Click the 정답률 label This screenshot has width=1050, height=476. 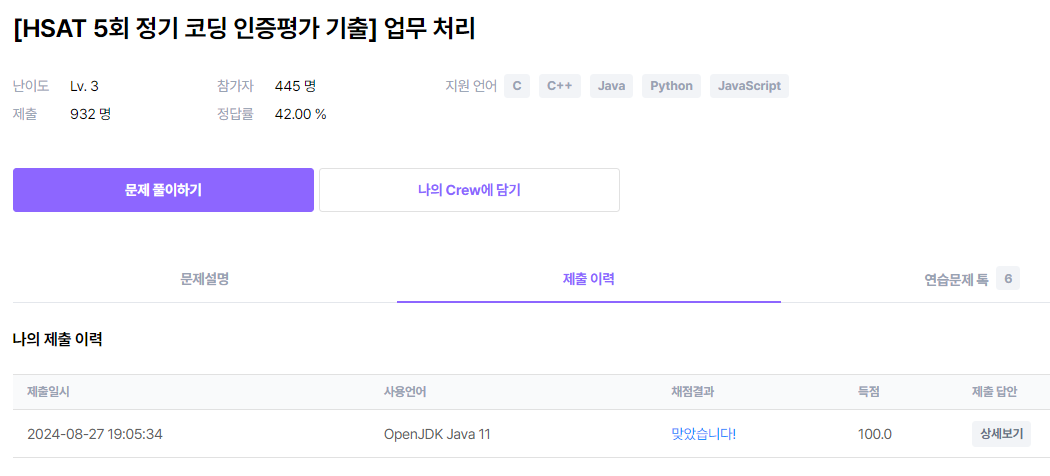pyautogui.click(x=235, y=114)
